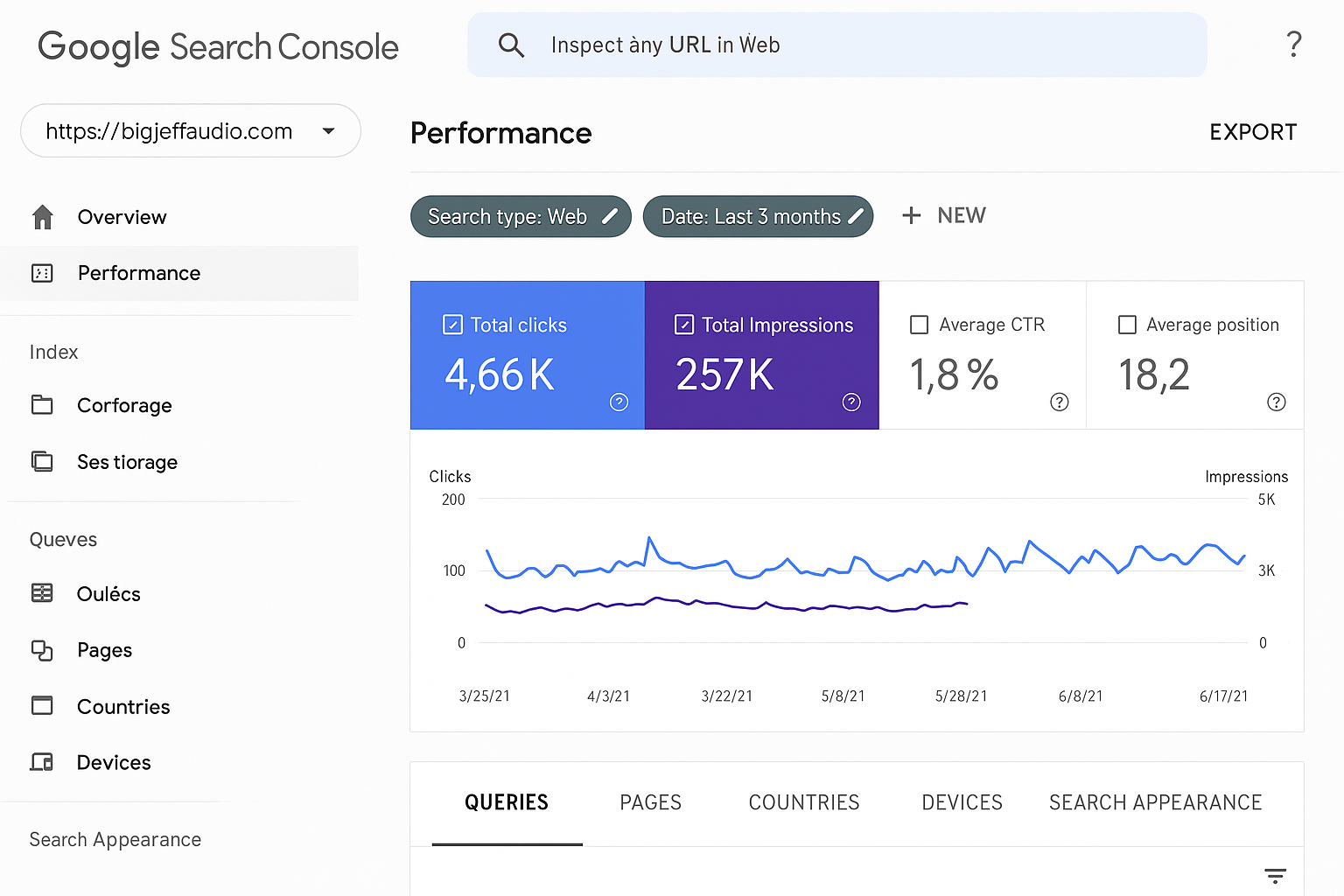The image size is (1344, 896).
Task: Edit the Search type: Web filter chip
Action: pos(521,216)
